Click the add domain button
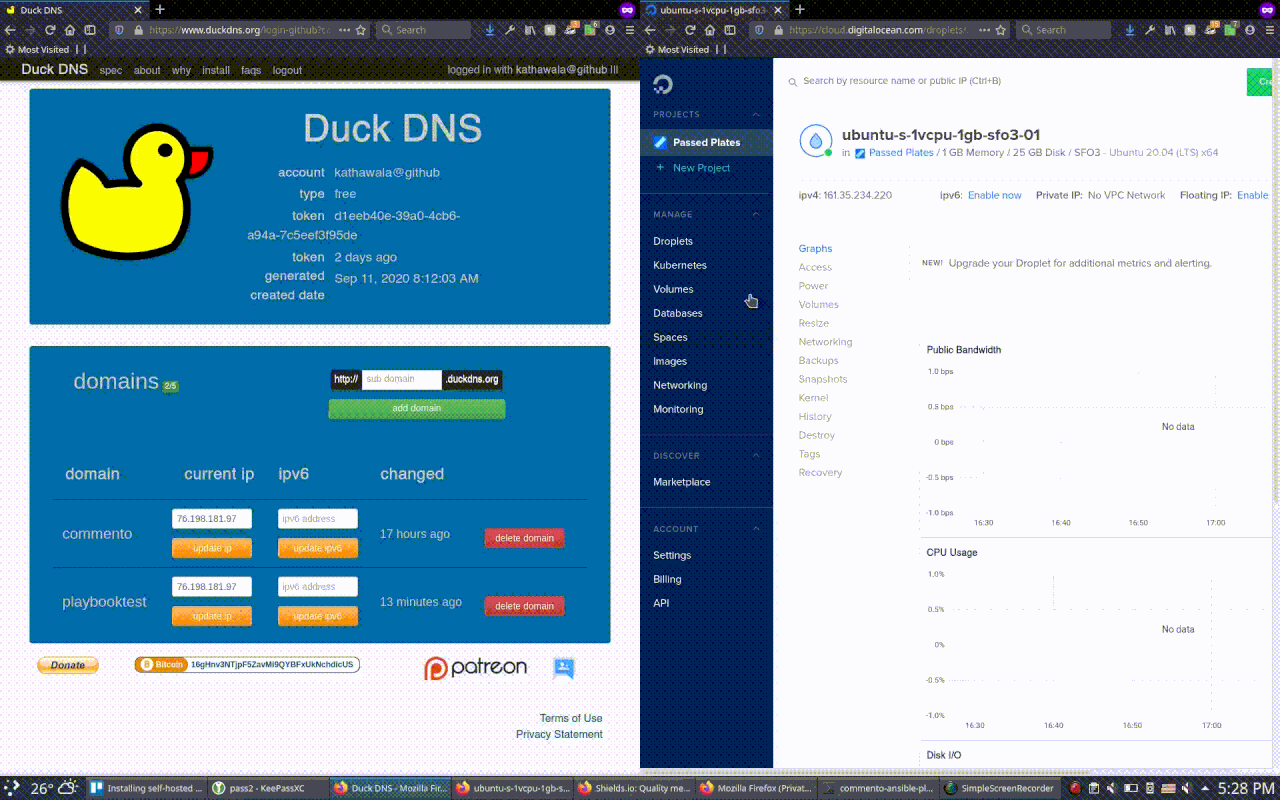The height and width of the screenshot is (800, 1280). click(417, 408)
